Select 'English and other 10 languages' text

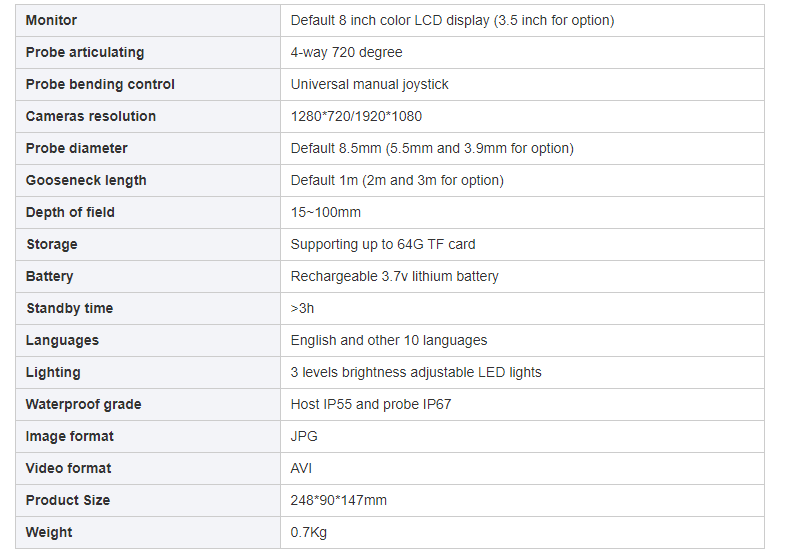coord(389,340)
